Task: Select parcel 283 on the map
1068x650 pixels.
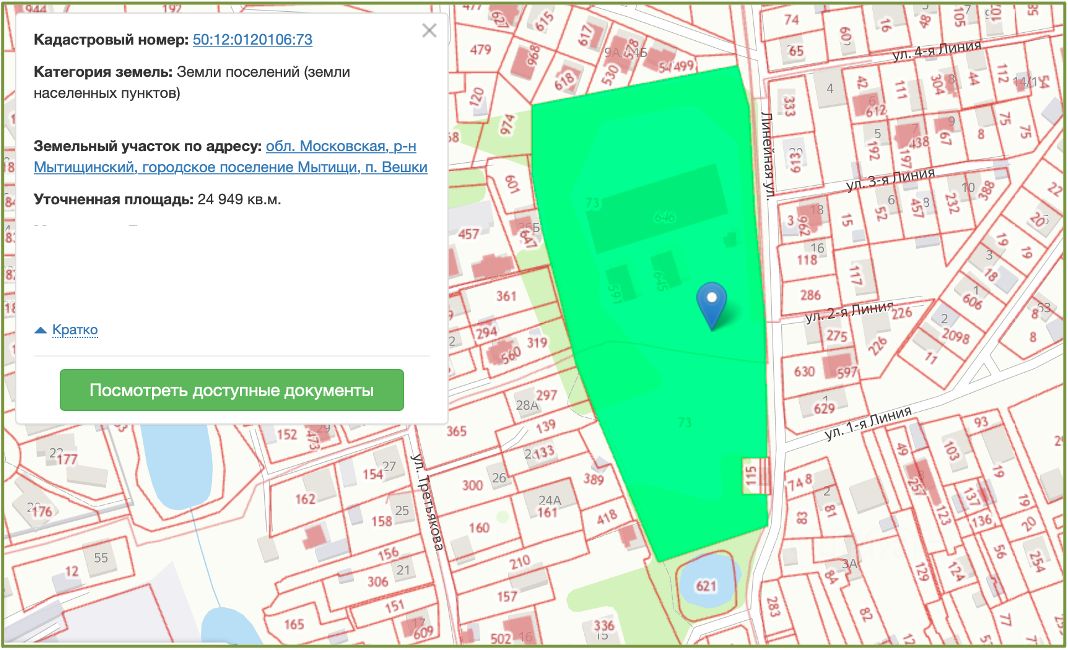Action: [772, 606]
